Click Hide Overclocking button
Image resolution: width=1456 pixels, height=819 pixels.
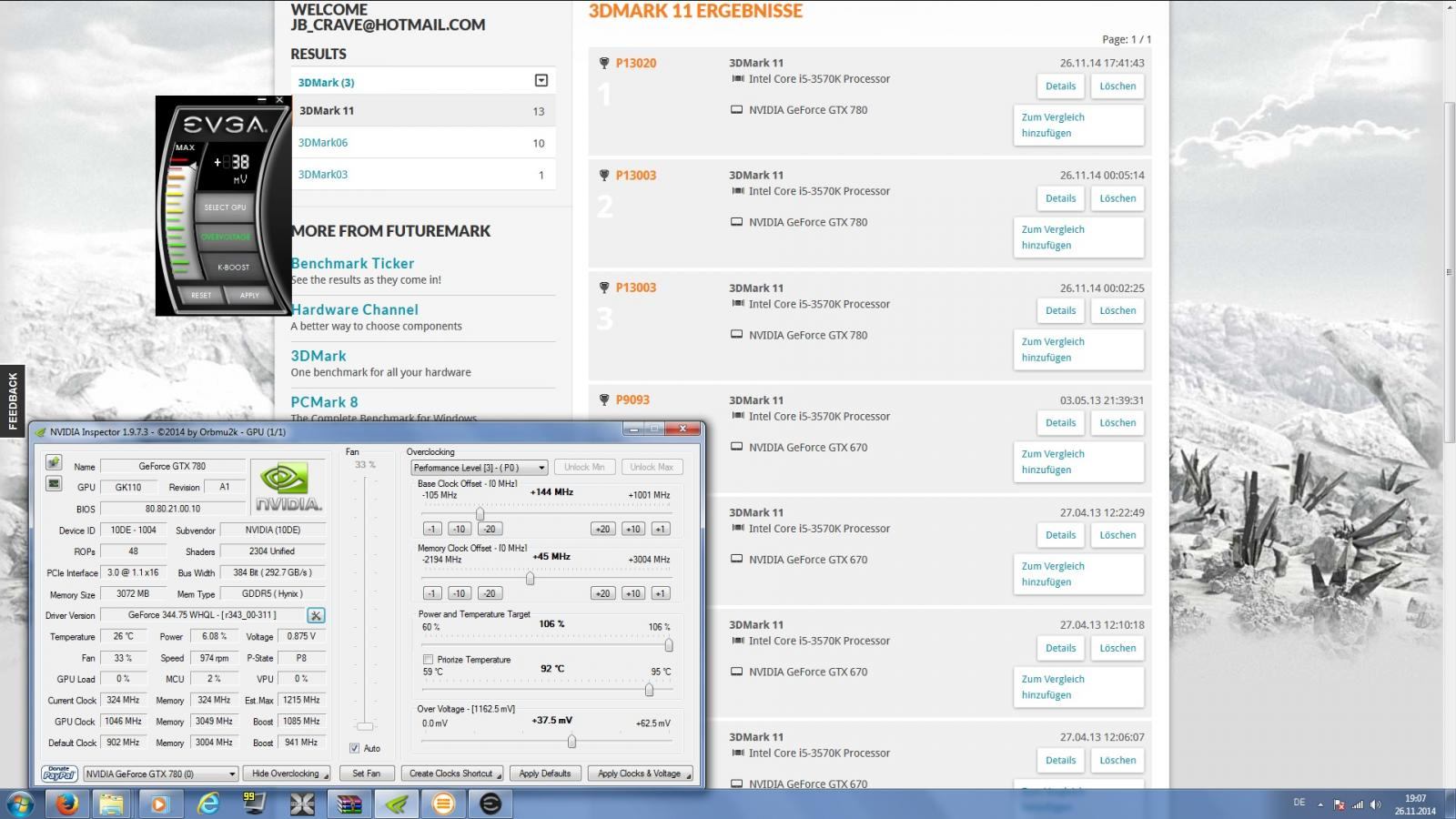point(286,773)
